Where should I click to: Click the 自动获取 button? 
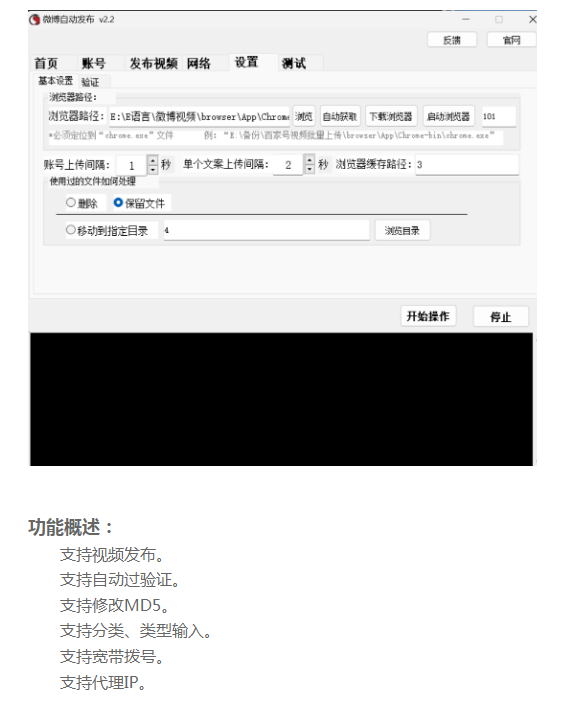point(340,117)
